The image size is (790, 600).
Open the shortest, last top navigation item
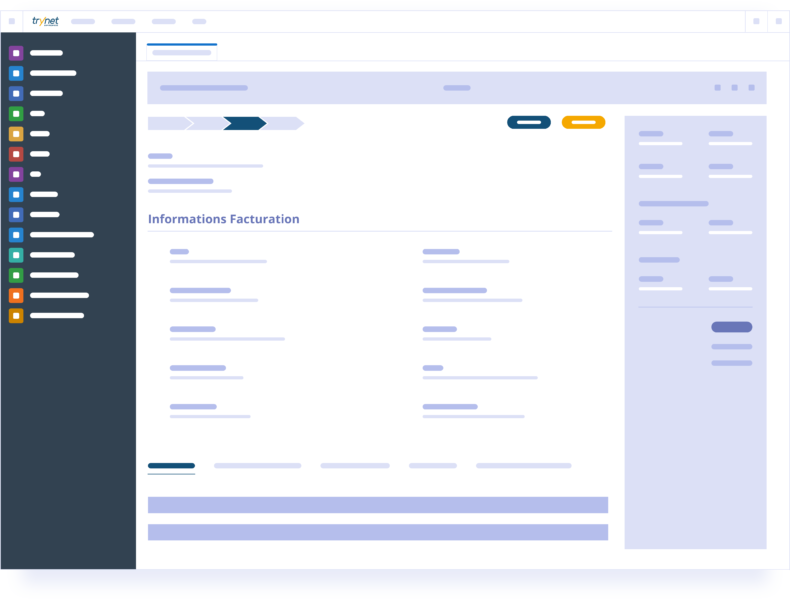click(200, 21)
